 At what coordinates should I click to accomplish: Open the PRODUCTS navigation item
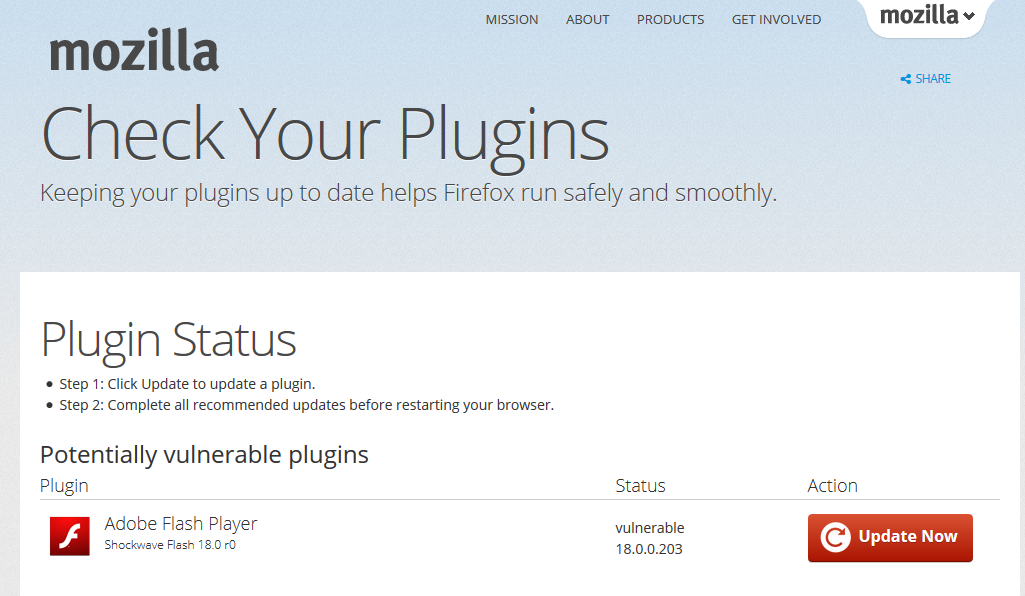[x=671, y=20]
